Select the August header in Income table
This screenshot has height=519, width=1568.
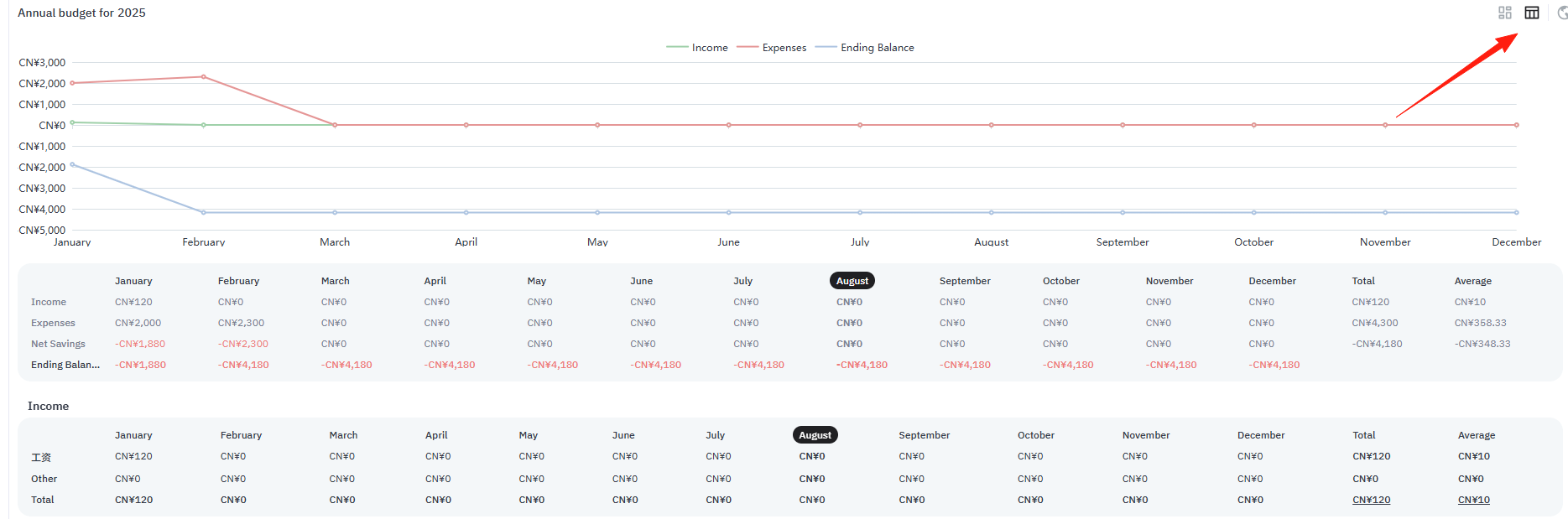tap(815, 435)
